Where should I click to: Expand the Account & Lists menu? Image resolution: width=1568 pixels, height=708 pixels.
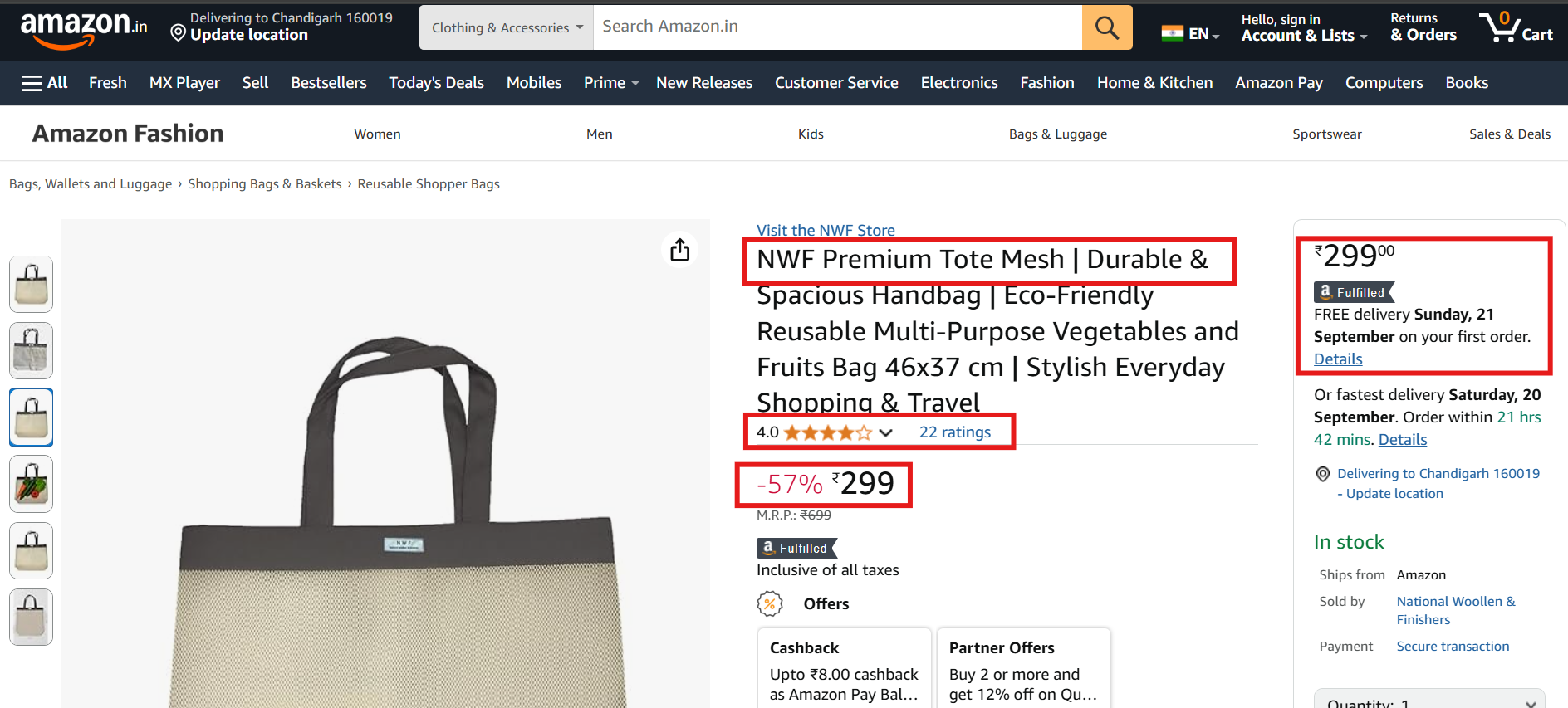(1303, 27)
